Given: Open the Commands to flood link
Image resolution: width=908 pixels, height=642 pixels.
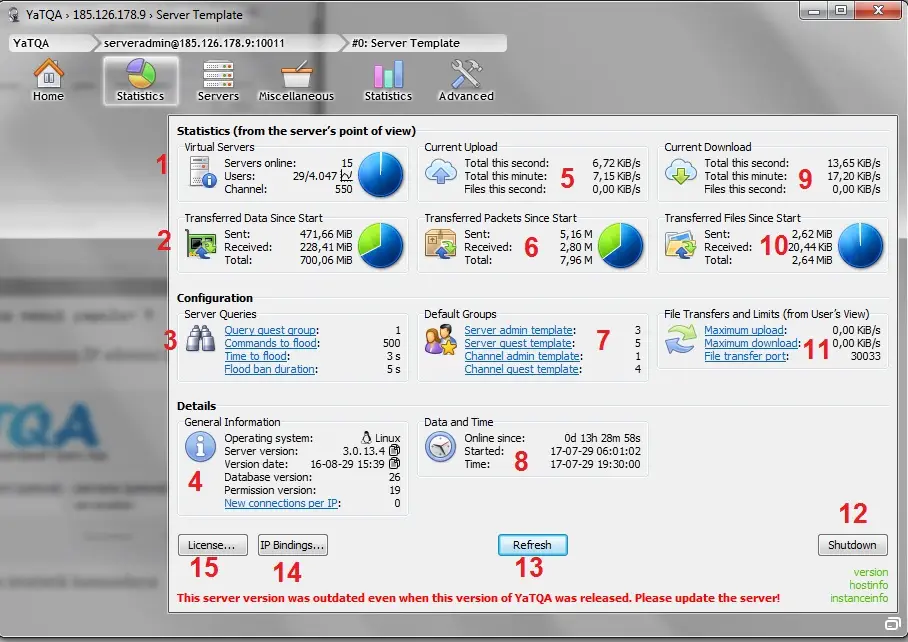Looking at the screenshot, I should [270, 343].
